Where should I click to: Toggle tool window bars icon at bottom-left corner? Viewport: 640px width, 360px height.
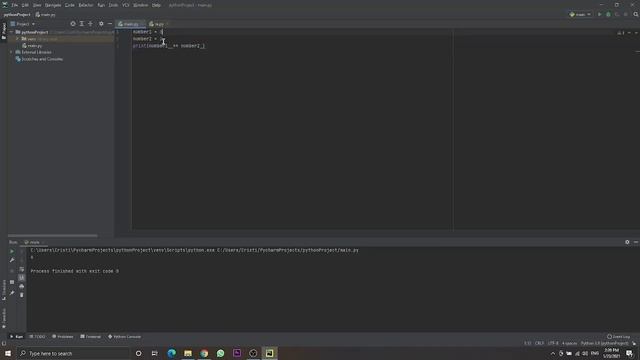4,344
